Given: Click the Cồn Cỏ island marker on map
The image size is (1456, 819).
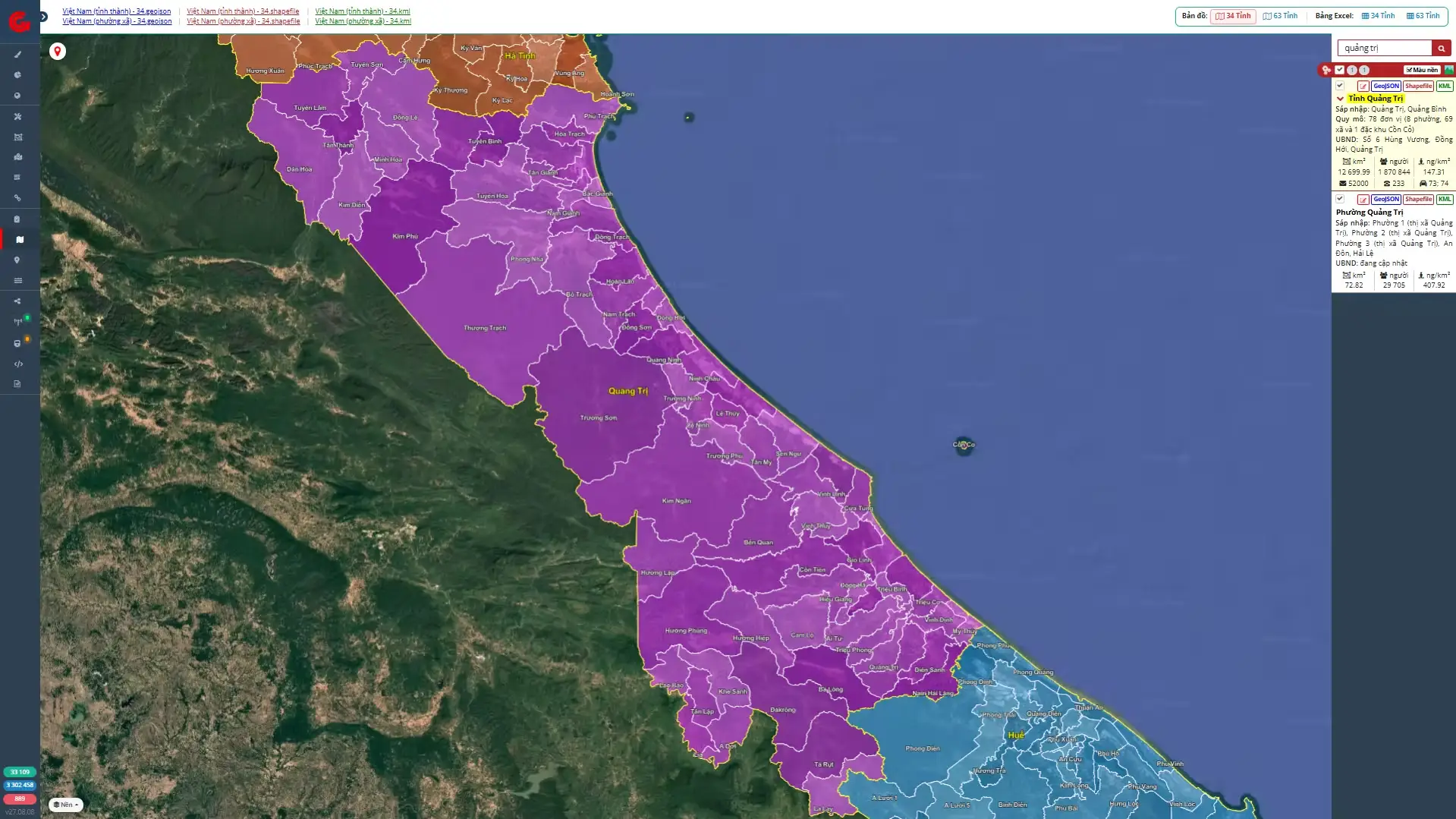Looking at the screenshot, I should click(964, 446).
